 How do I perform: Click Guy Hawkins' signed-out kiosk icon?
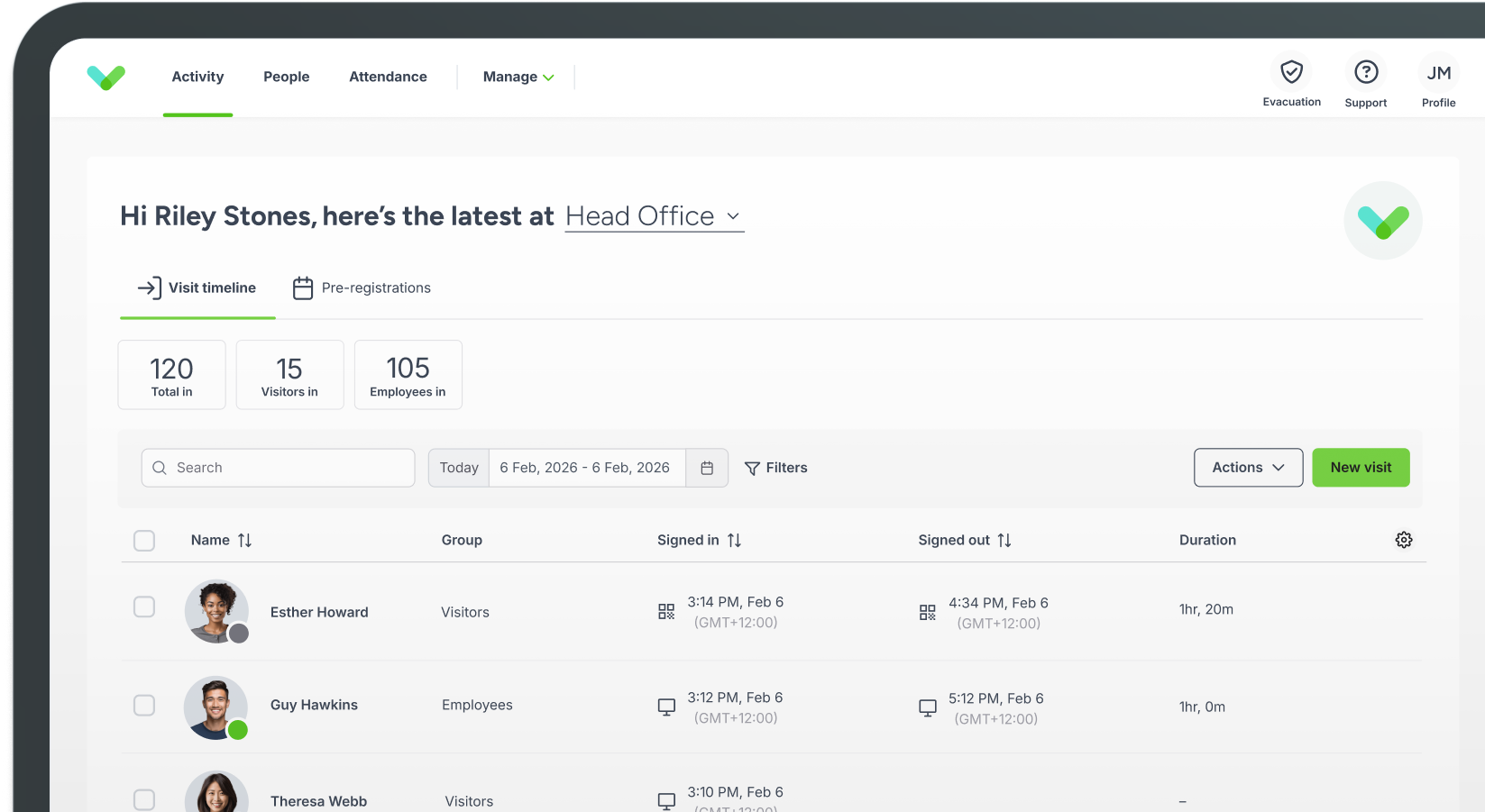point(927,708)
